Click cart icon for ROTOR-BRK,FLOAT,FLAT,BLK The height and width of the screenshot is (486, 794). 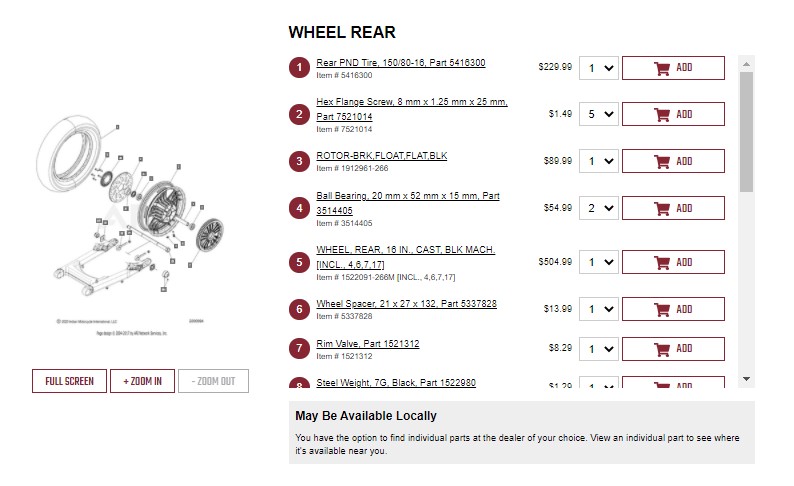[661, 161]
